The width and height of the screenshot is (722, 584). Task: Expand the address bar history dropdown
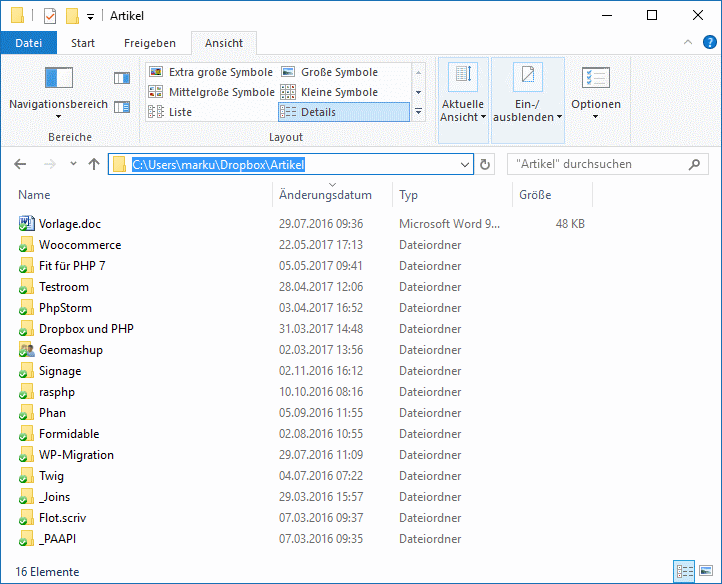[x=465, y=164]
